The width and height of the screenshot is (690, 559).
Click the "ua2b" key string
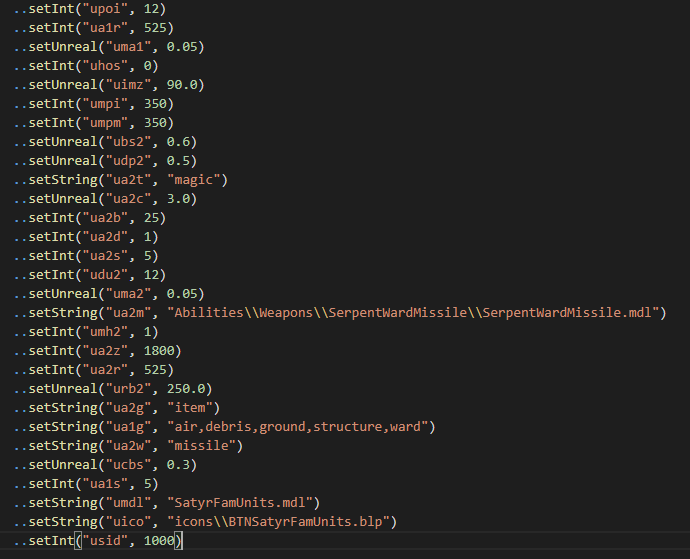click(105, 218)
